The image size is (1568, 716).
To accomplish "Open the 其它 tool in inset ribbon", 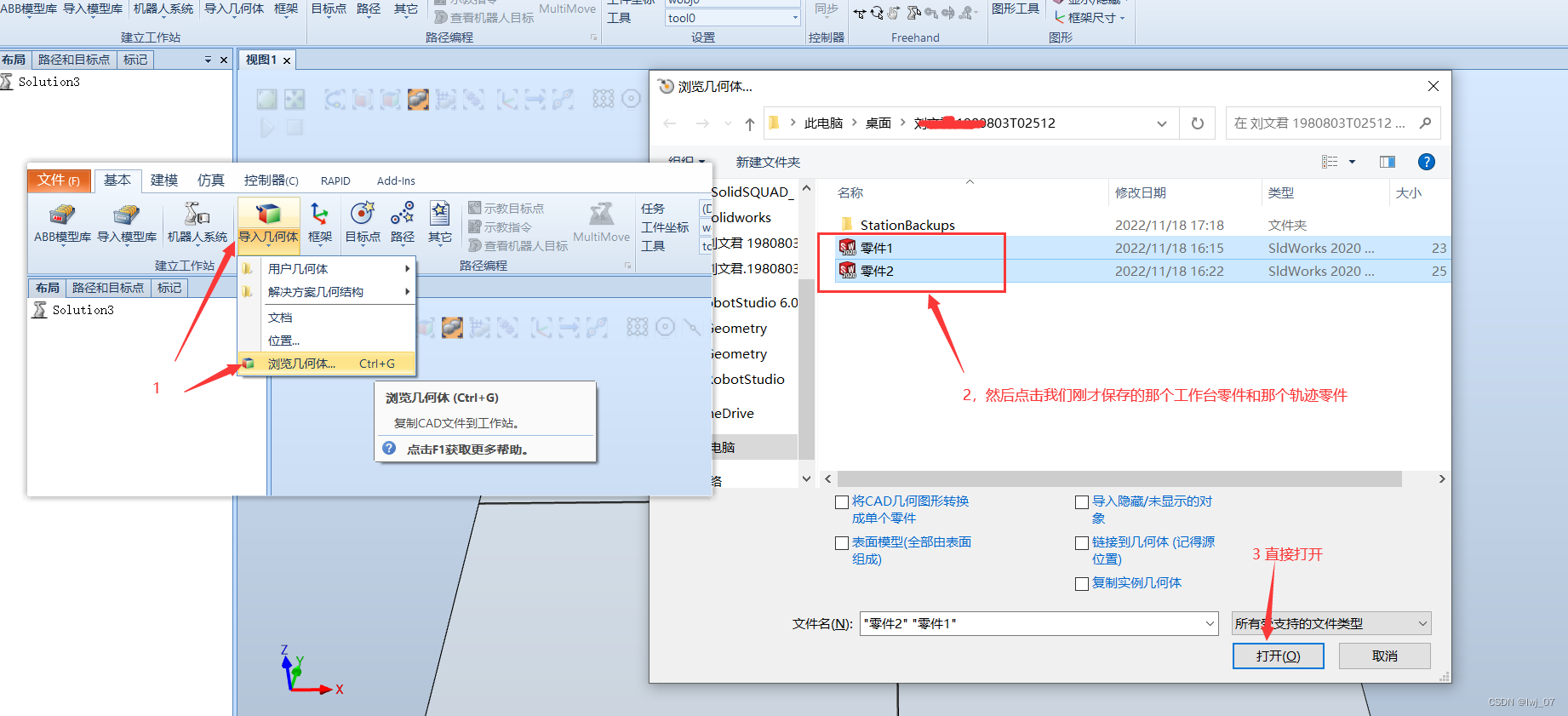I will (x=440, y=223).
